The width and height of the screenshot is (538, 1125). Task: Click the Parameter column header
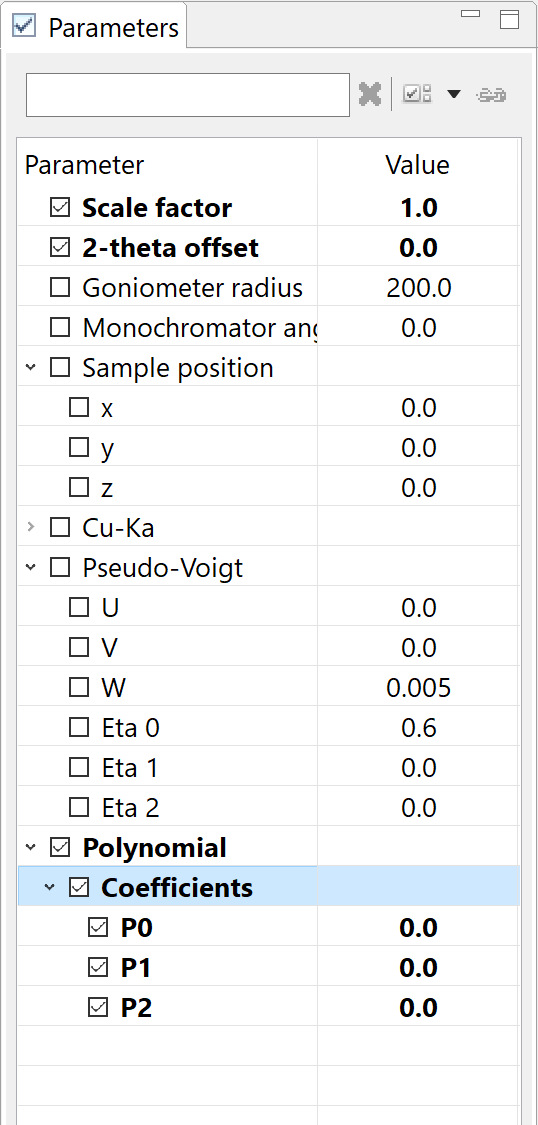[x=85, y=165]
